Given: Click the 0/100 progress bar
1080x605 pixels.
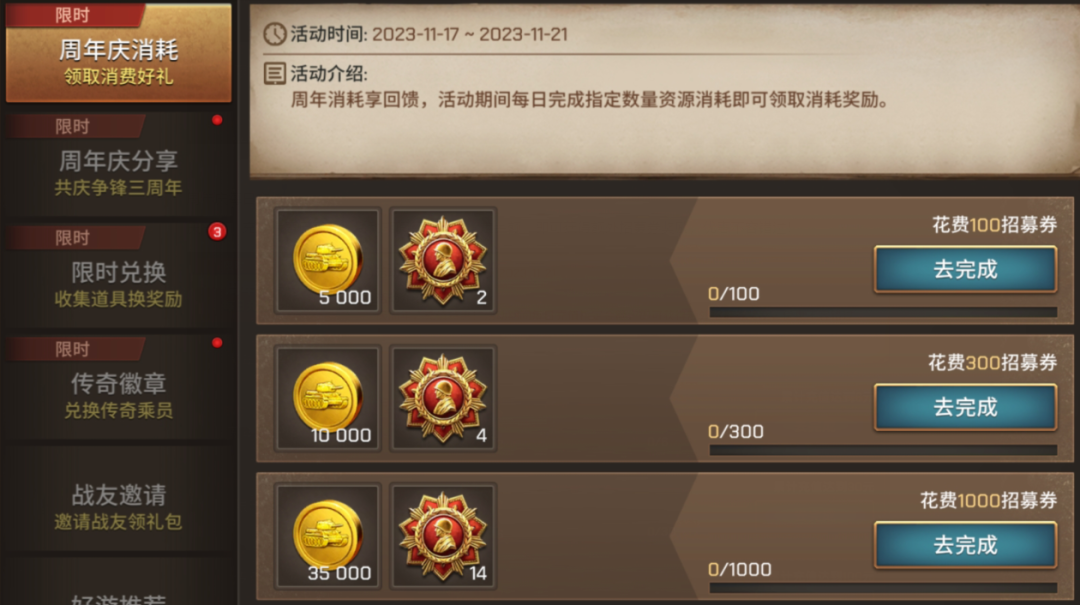Looking at the screenshot, I should 883,312.
